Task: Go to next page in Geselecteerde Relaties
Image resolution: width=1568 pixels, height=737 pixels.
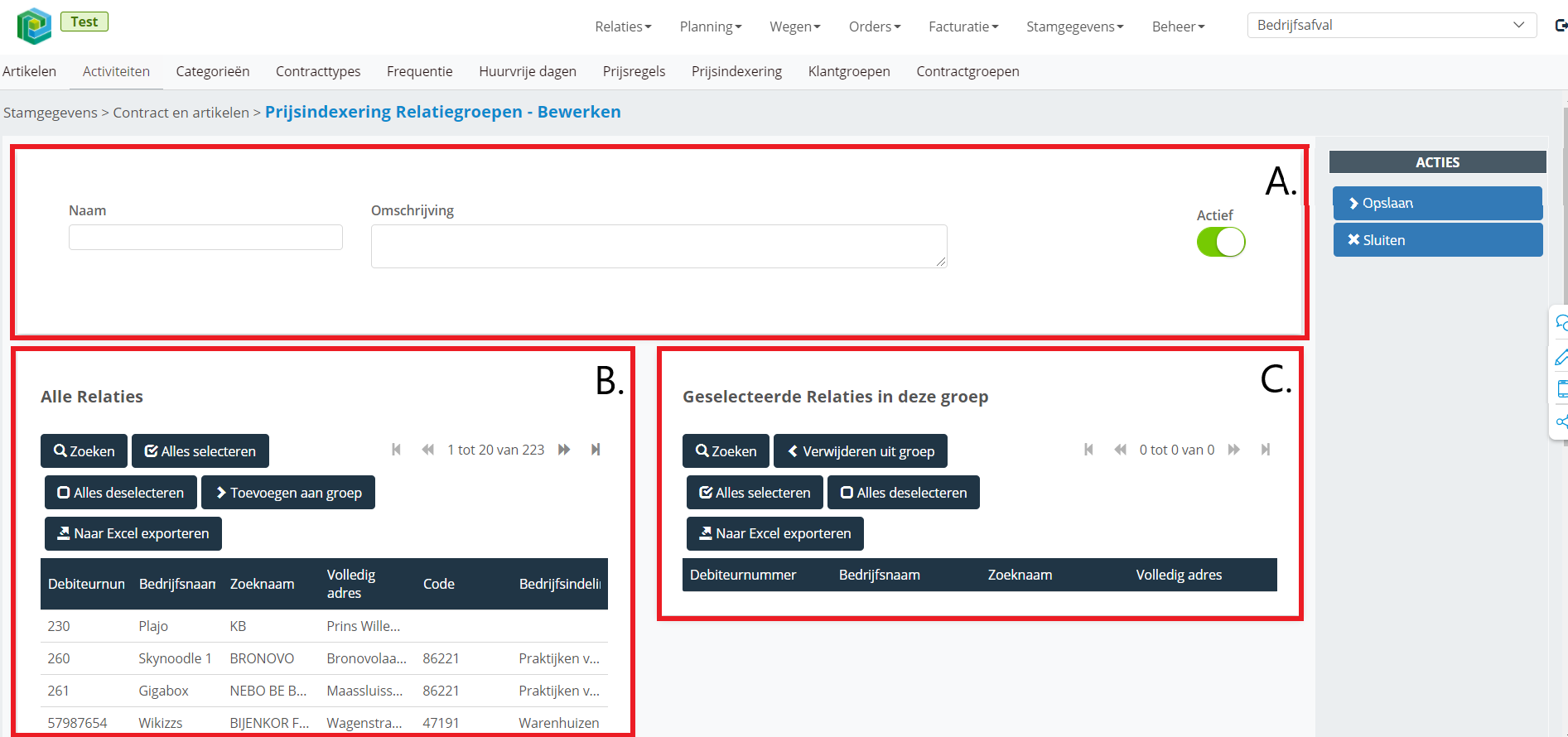Action: pos(1234,450)
